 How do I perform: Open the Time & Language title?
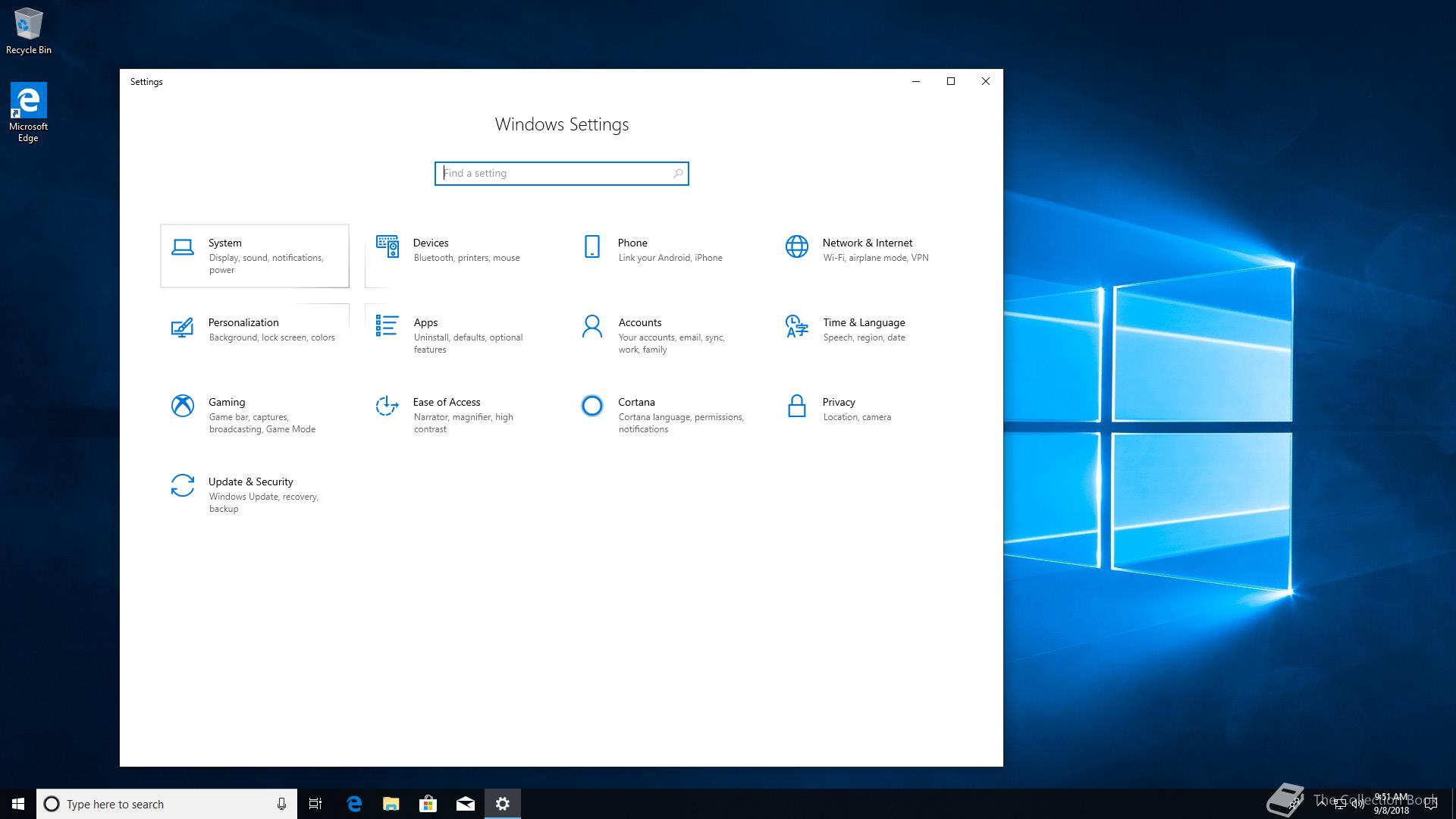[864, 322]
